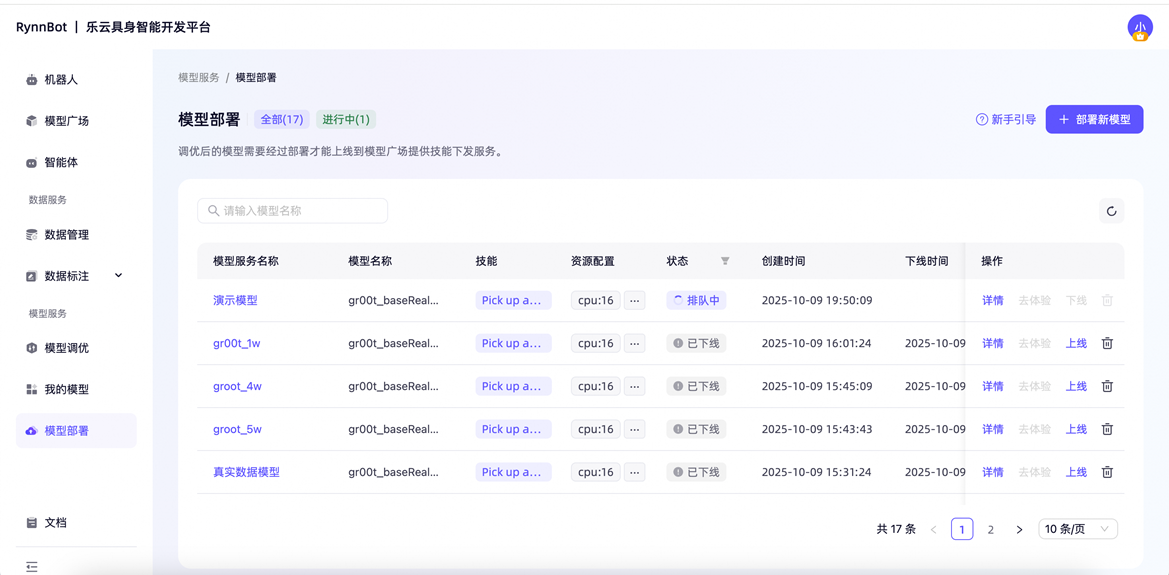Expand resource config ellipsis for 演示模型
1169x575 pixels.
[x=634, y=301]
